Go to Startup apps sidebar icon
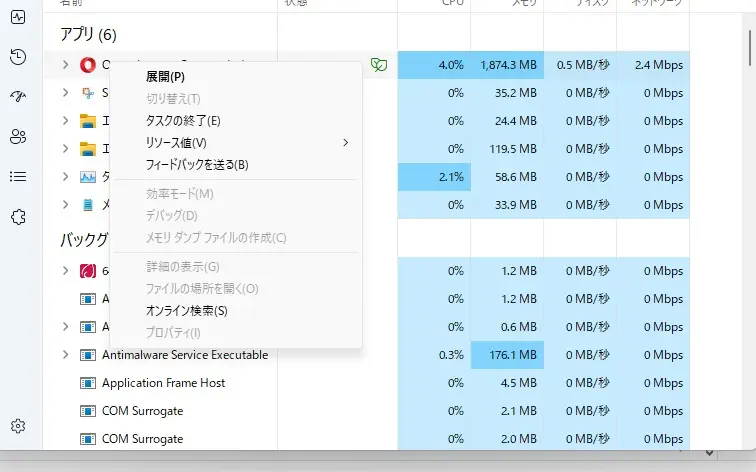756x472 pixels. click(x=17, y=97)
